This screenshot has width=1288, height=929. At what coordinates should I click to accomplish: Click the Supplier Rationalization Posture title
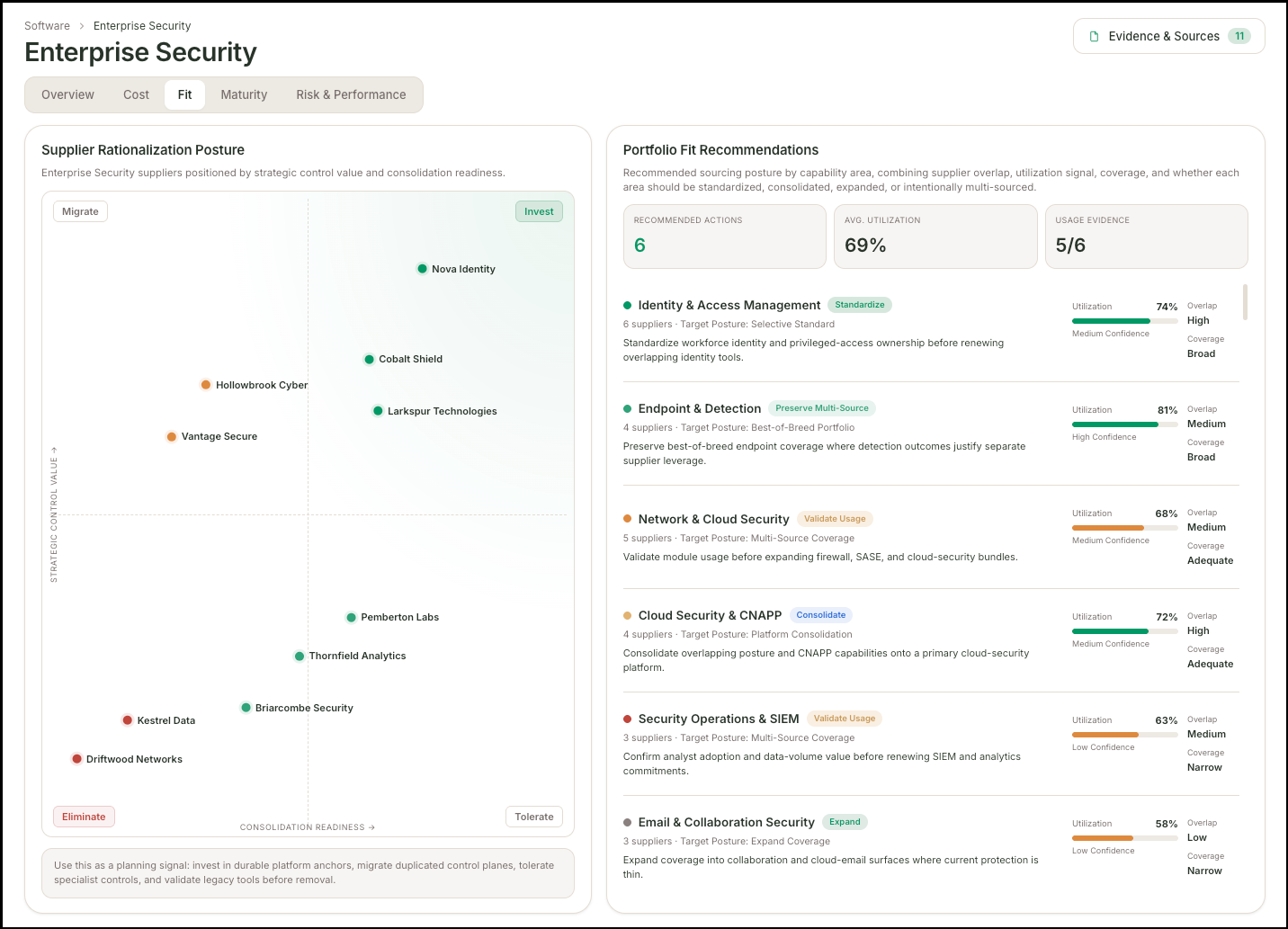[143, 150]
